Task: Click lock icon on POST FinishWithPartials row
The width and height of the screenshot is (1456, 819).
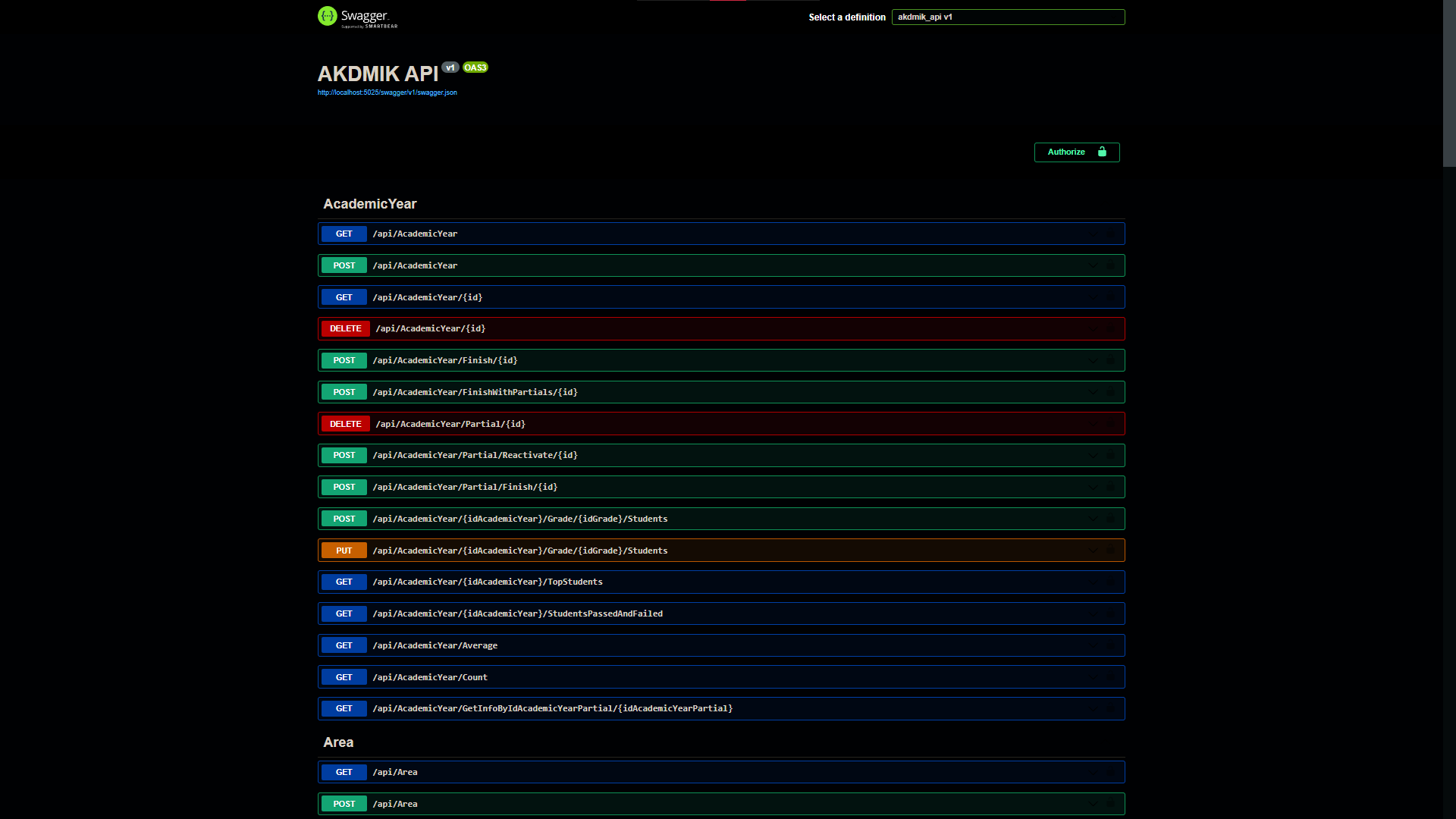Action: tap(1111, 392)
